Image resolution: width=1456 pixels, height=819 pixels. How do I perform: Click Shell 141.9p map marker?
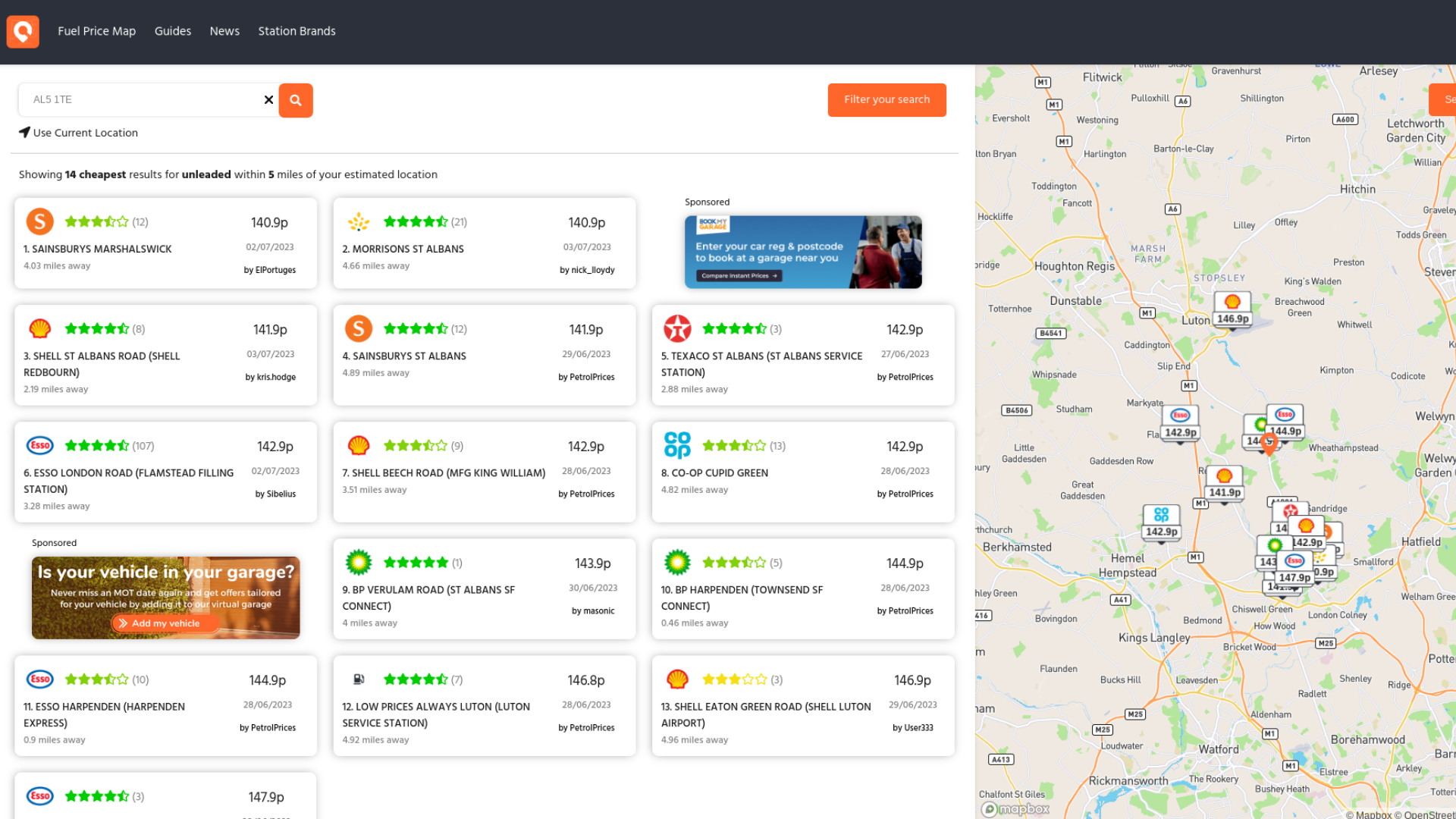pos(1224,483)
